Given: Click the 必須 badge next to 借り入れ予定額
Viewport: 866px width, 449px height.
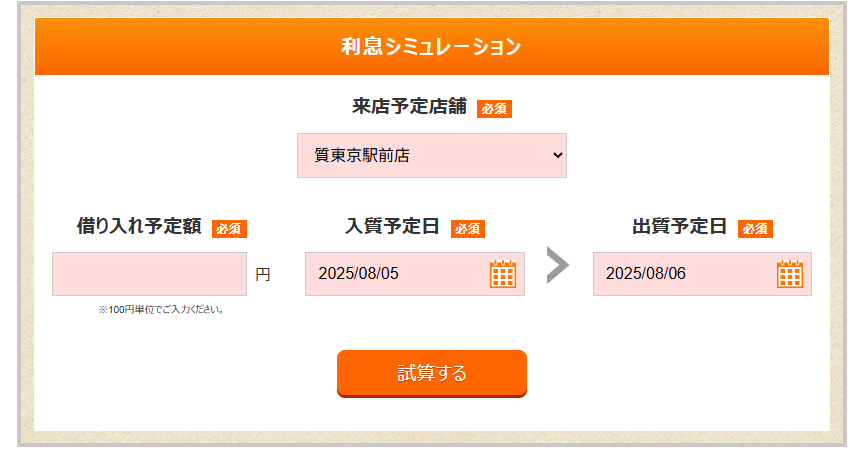Looking at the screenshot, I should click(x=229, y=229).
